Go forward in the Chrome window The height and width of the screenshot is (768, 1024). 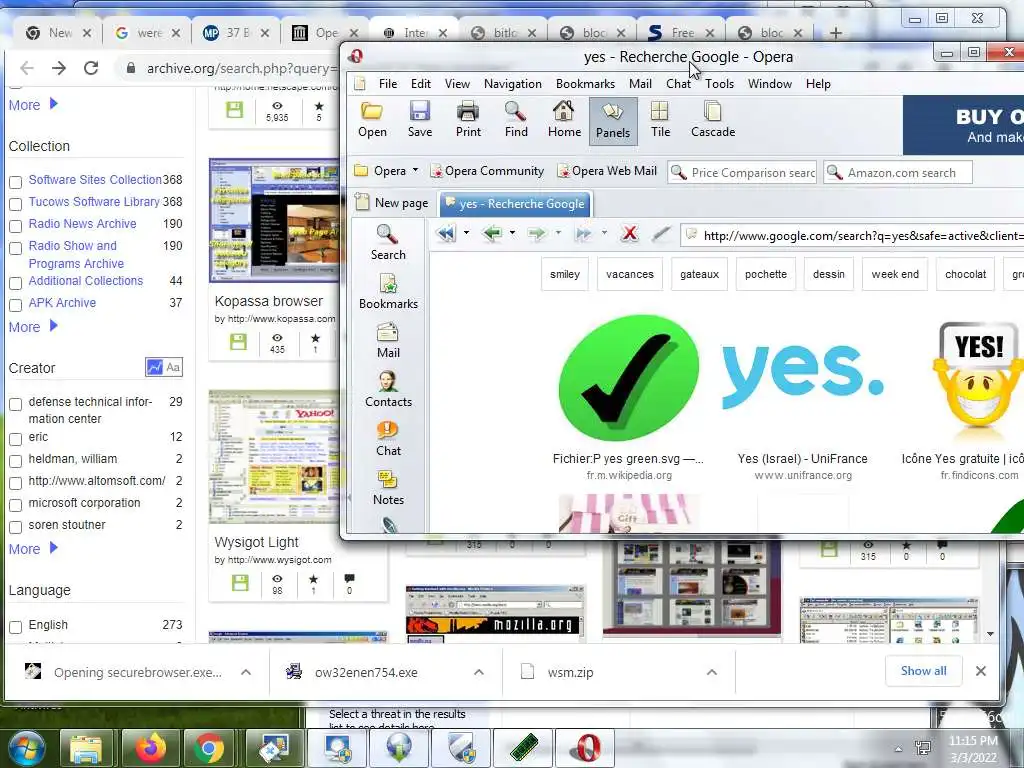(x=59, y=67)
